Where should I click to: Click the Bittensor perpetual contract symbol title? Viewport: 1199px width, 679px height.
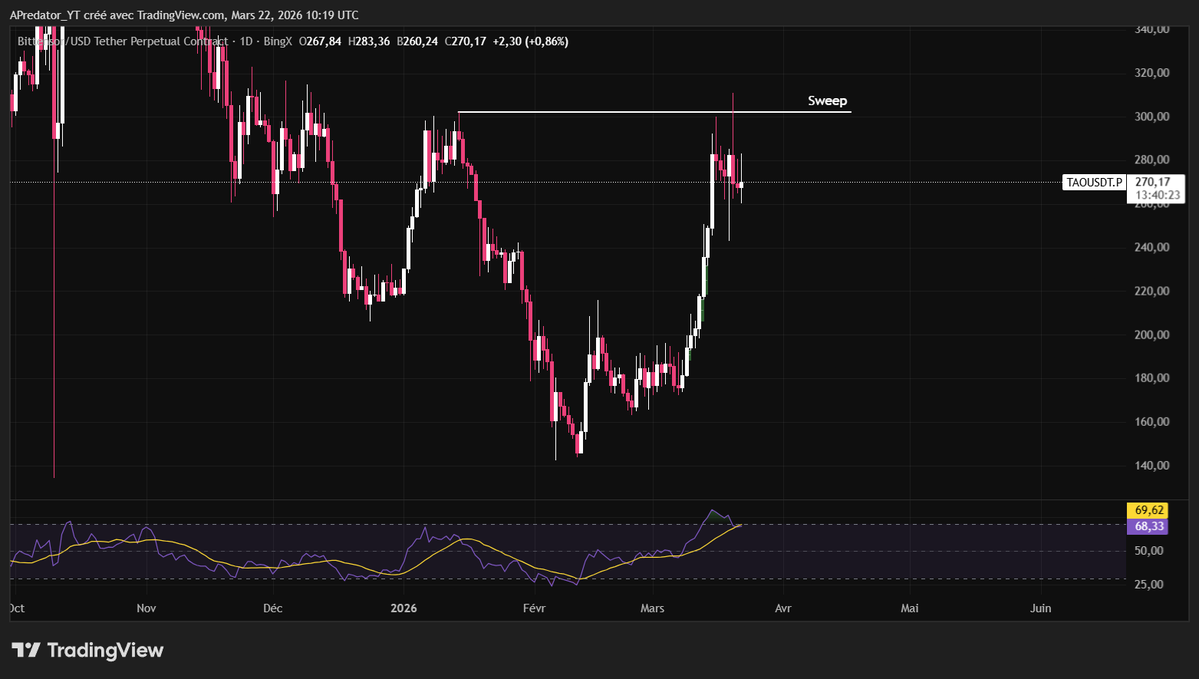(x=122, y=41)
